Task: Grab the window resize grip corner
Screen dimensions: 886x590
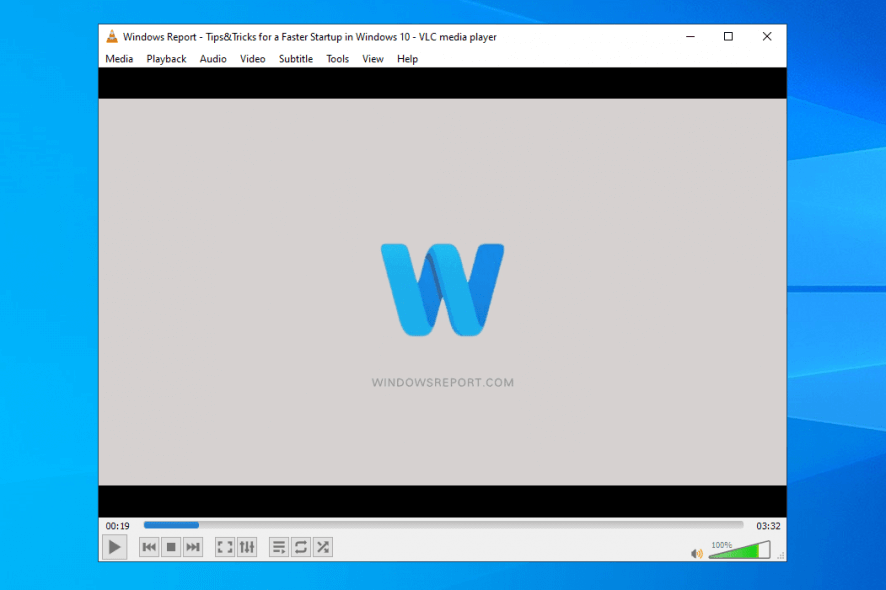Action: point(781,556)
